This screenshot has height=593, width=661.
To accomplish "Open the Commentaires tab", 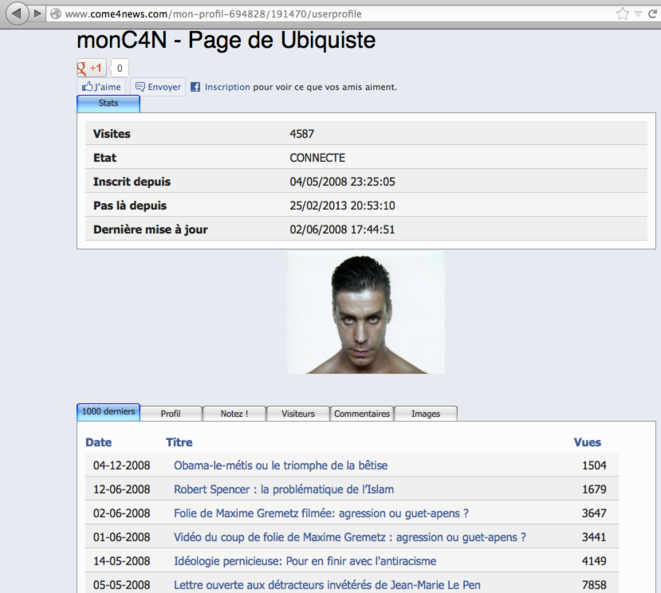I will pos(362,413).
